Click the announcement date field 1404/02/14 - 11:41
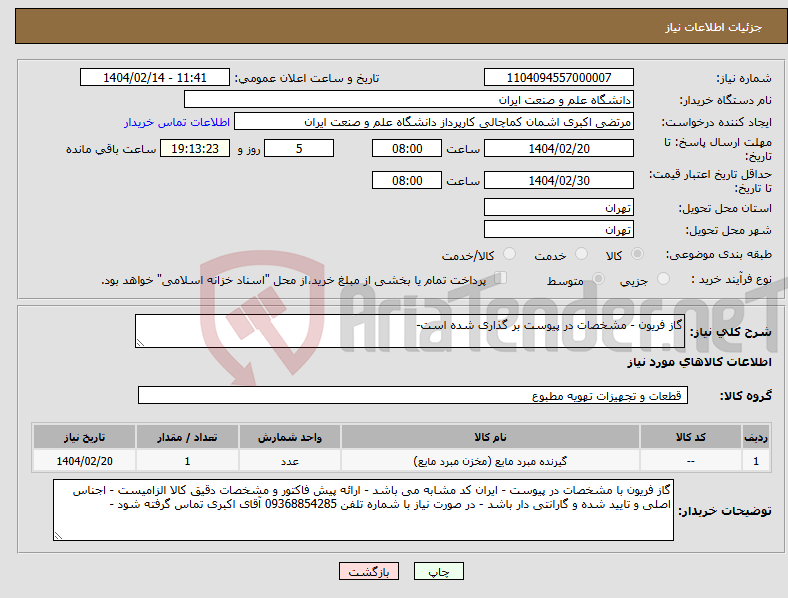Screen dimensions: 788x598 pos(155,77)
